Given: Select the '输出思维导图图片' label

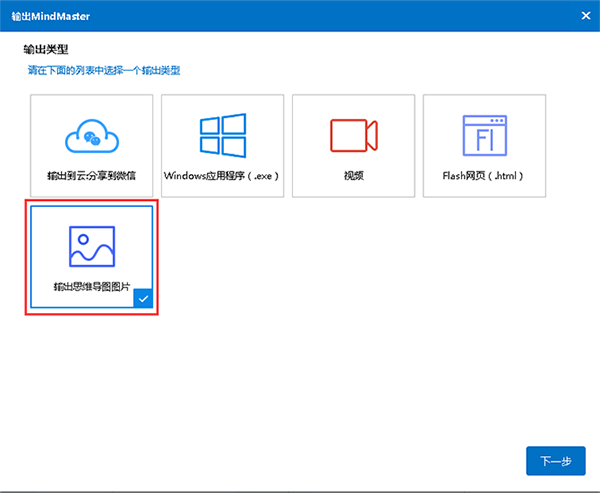Looking at the screenshot, I should (92, 285).
